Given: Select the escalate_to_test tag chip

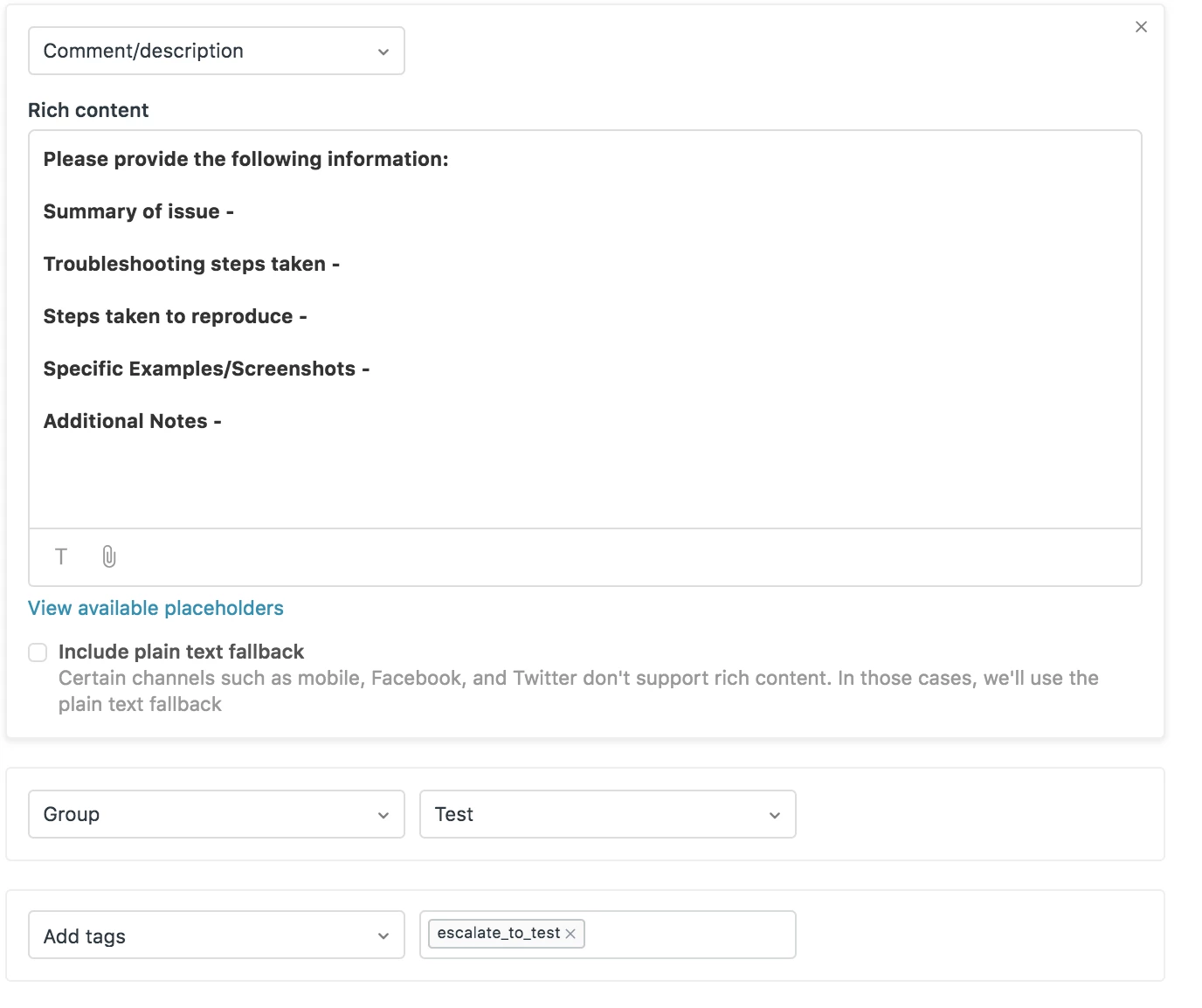Looking at the screenshot, I should point(498,933).
